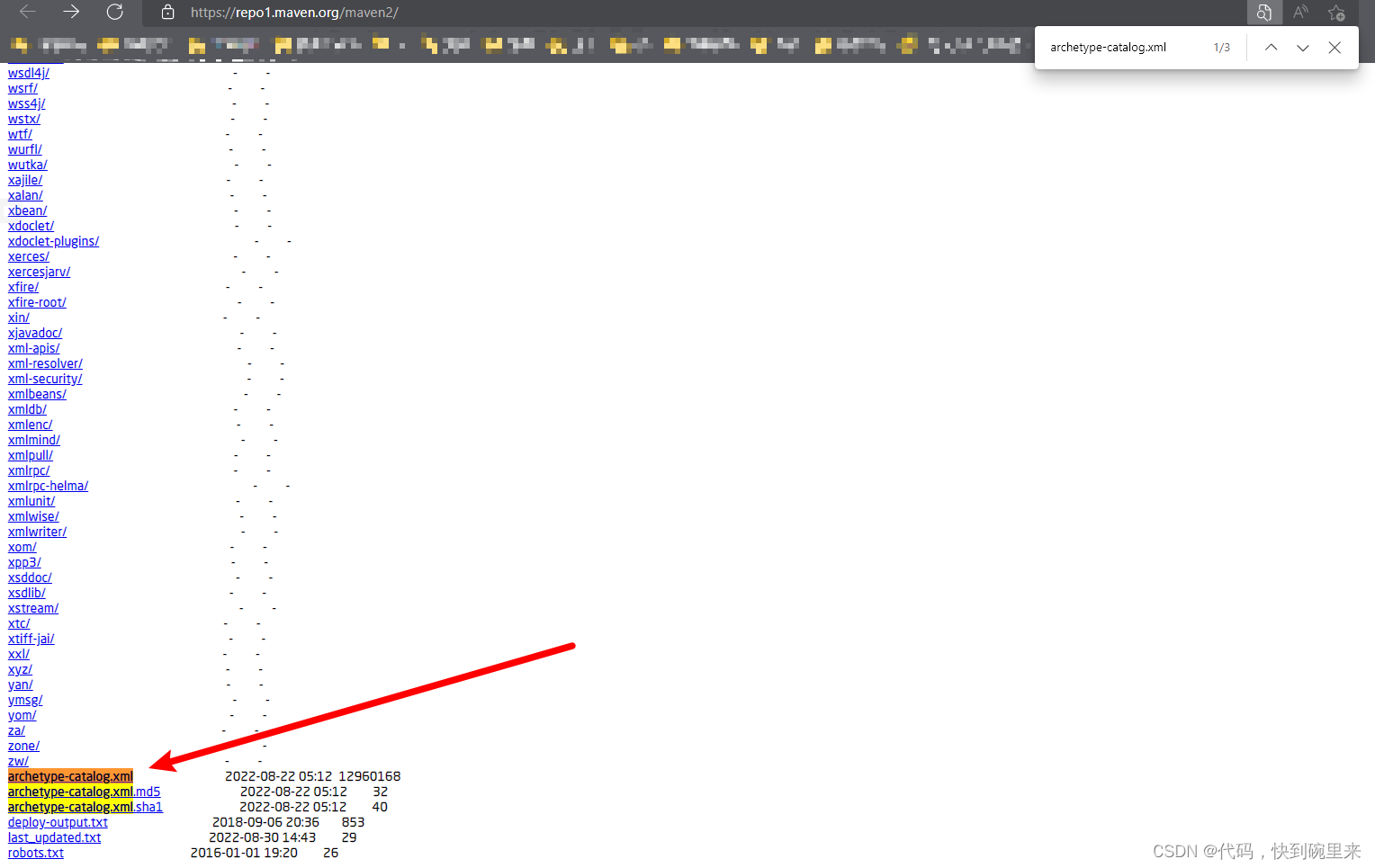
Task: Open deploy-output.txt
Action: click(57, 822)
